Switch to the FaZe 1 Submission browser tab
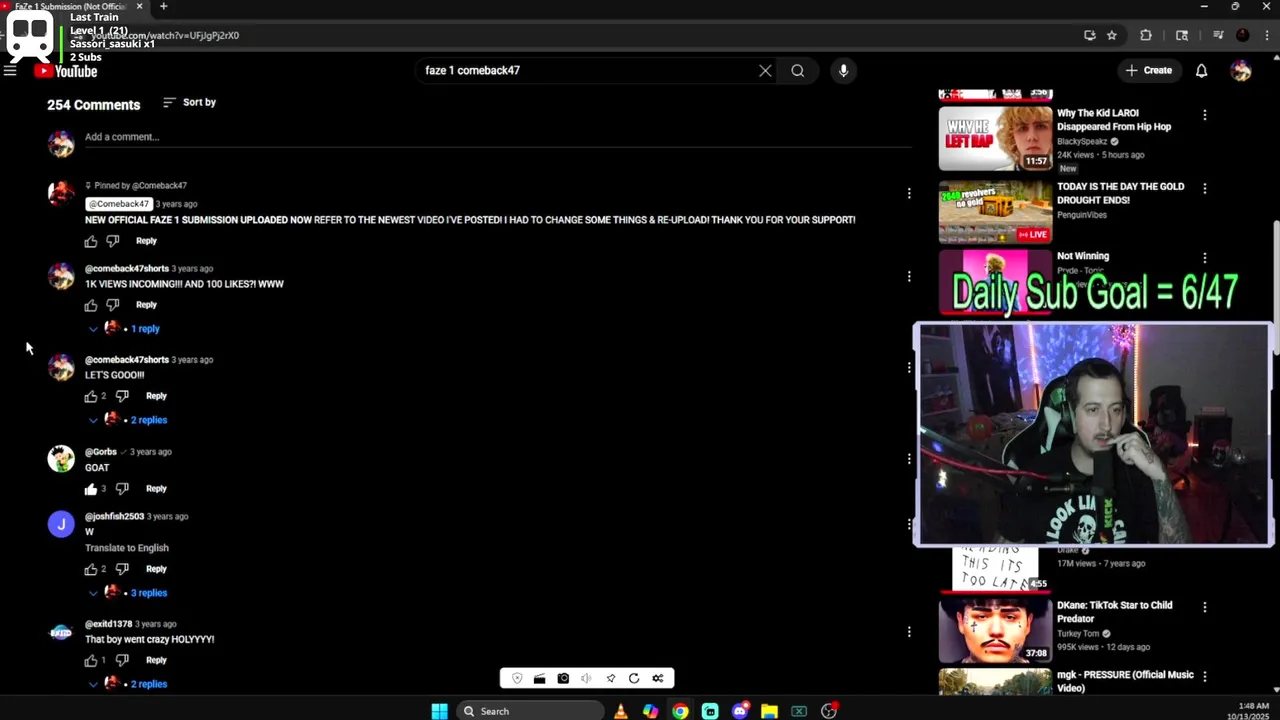This screenshot has height=720, width=1280. (72, 7)
